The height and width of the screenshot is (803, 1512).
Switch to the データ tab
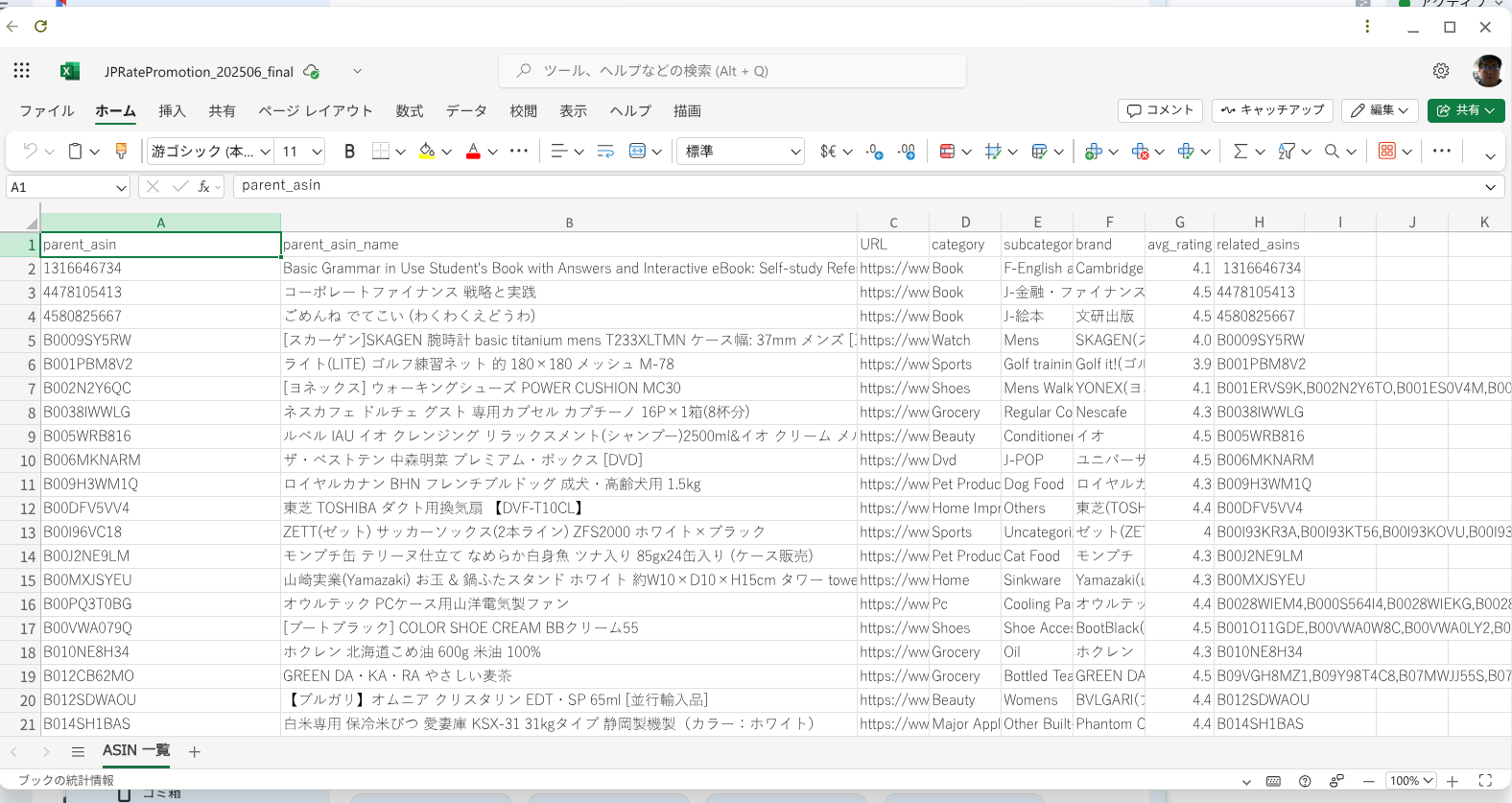point(466,111)
